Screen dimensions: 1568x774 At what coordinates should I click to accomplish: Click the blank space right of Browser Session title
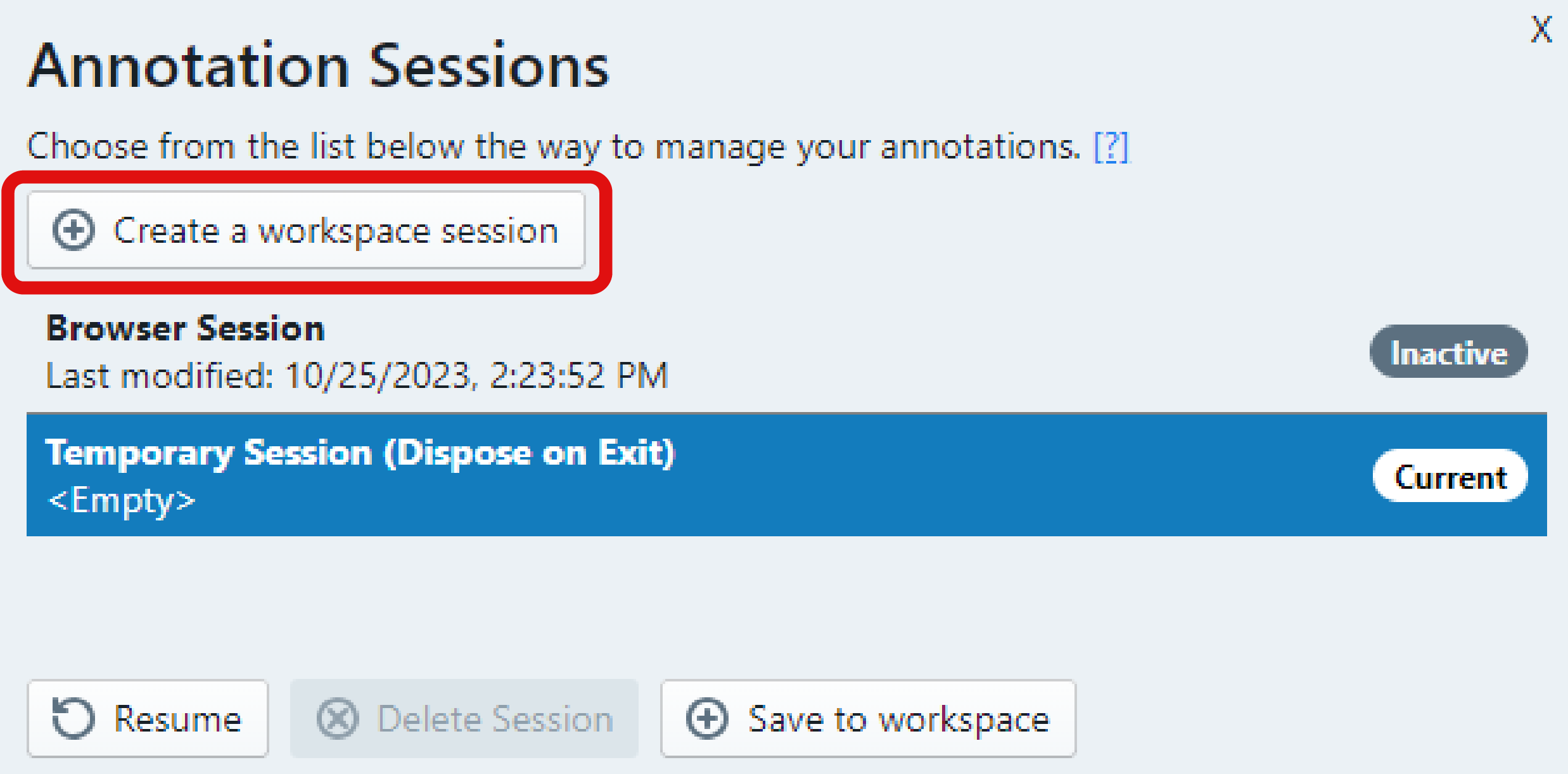[x=824, y=329]
